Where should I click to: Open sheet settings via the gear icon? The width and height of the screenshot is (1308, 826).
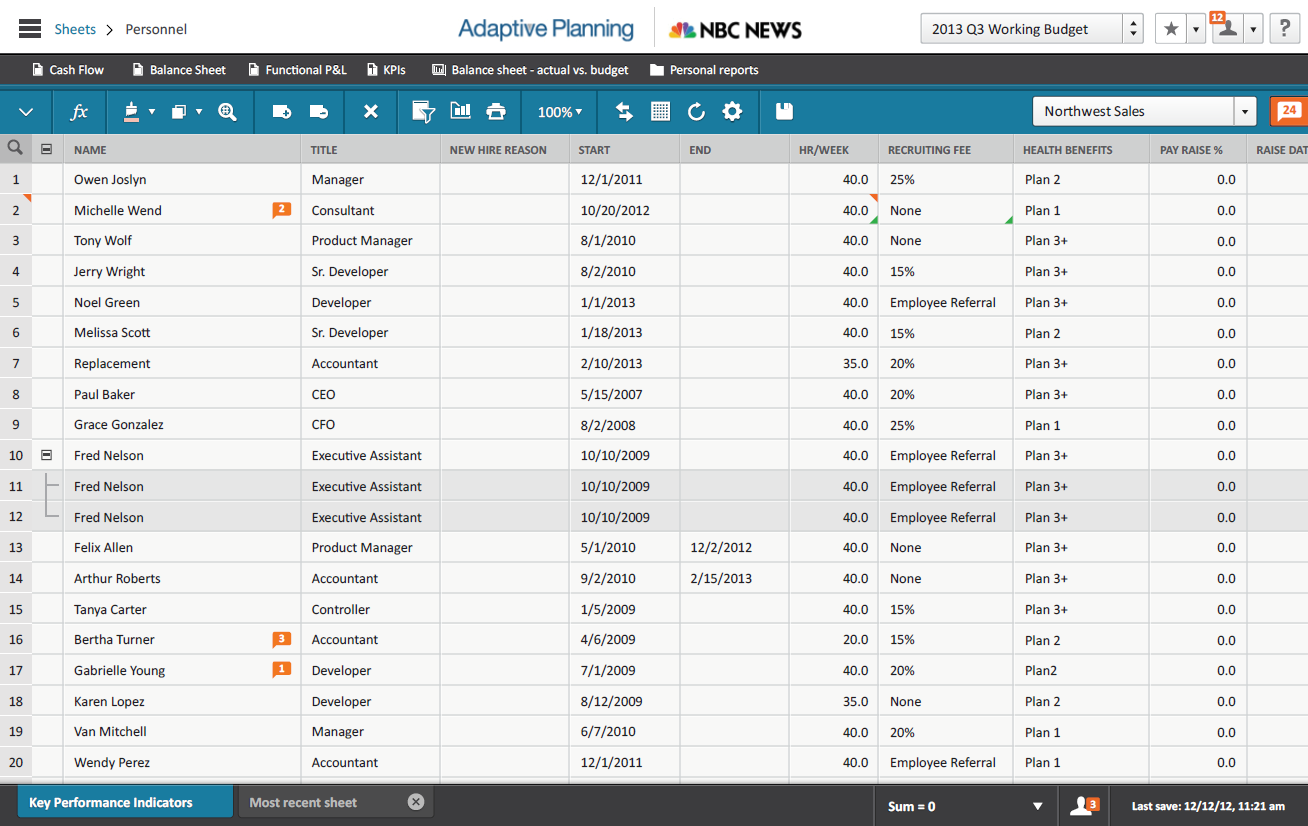tap(732, 111)
